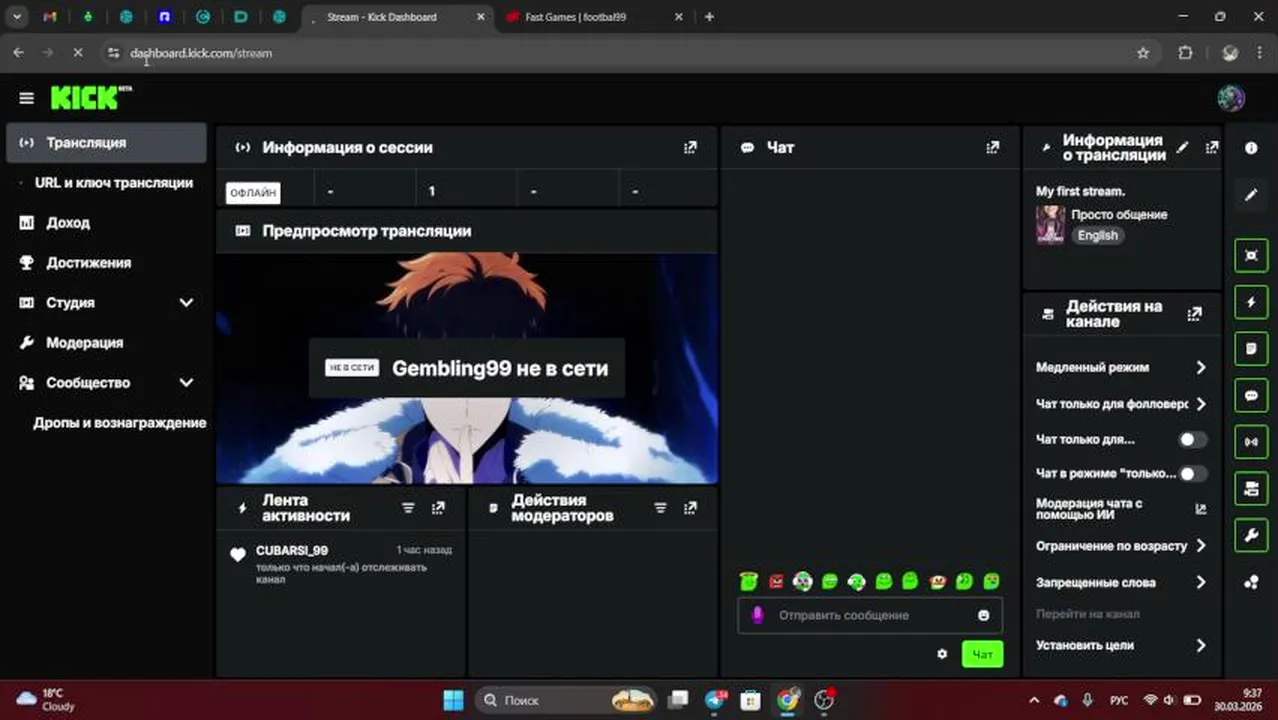The width and height of the screenshot is (1278, 720).
Task: Click the Просто общение category label
Action: pos(1119,214)
